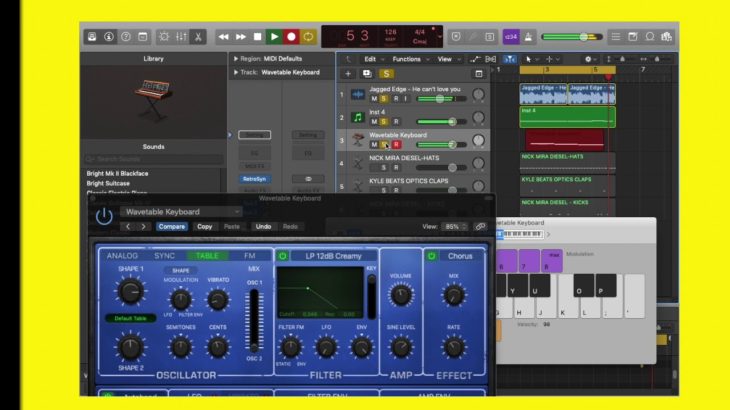The image size is (730, 410).
Task: Select the green Inst 4 region in timeline
Action: [568, 117]
